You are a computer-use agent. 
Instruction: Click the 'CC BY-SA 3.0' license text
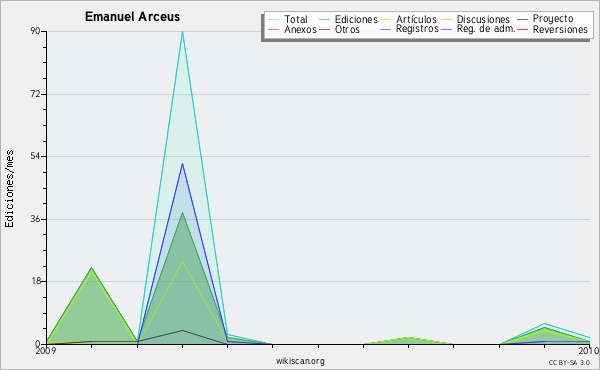(x=569, y=362)
